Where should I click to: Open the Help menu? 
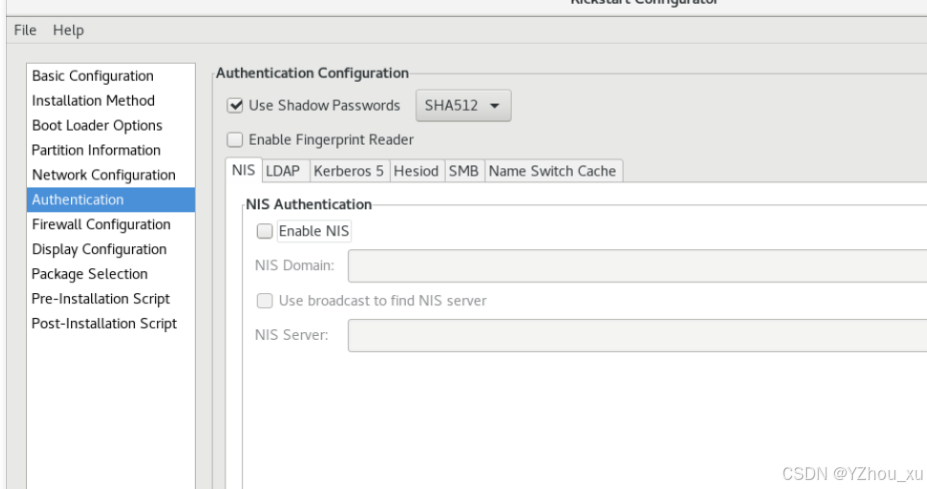pyautogui.click(x=69, y=30)
